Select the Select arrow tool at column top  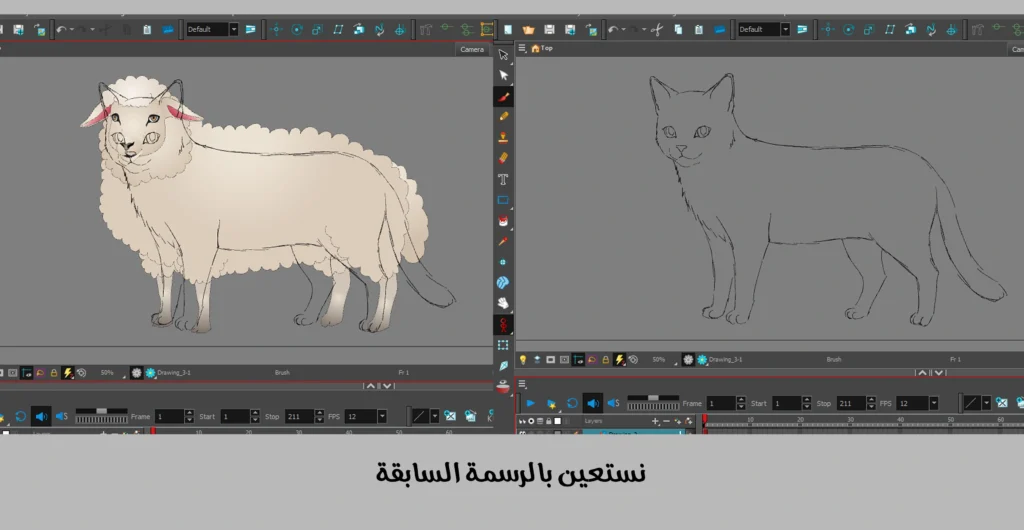coord(503,54)
